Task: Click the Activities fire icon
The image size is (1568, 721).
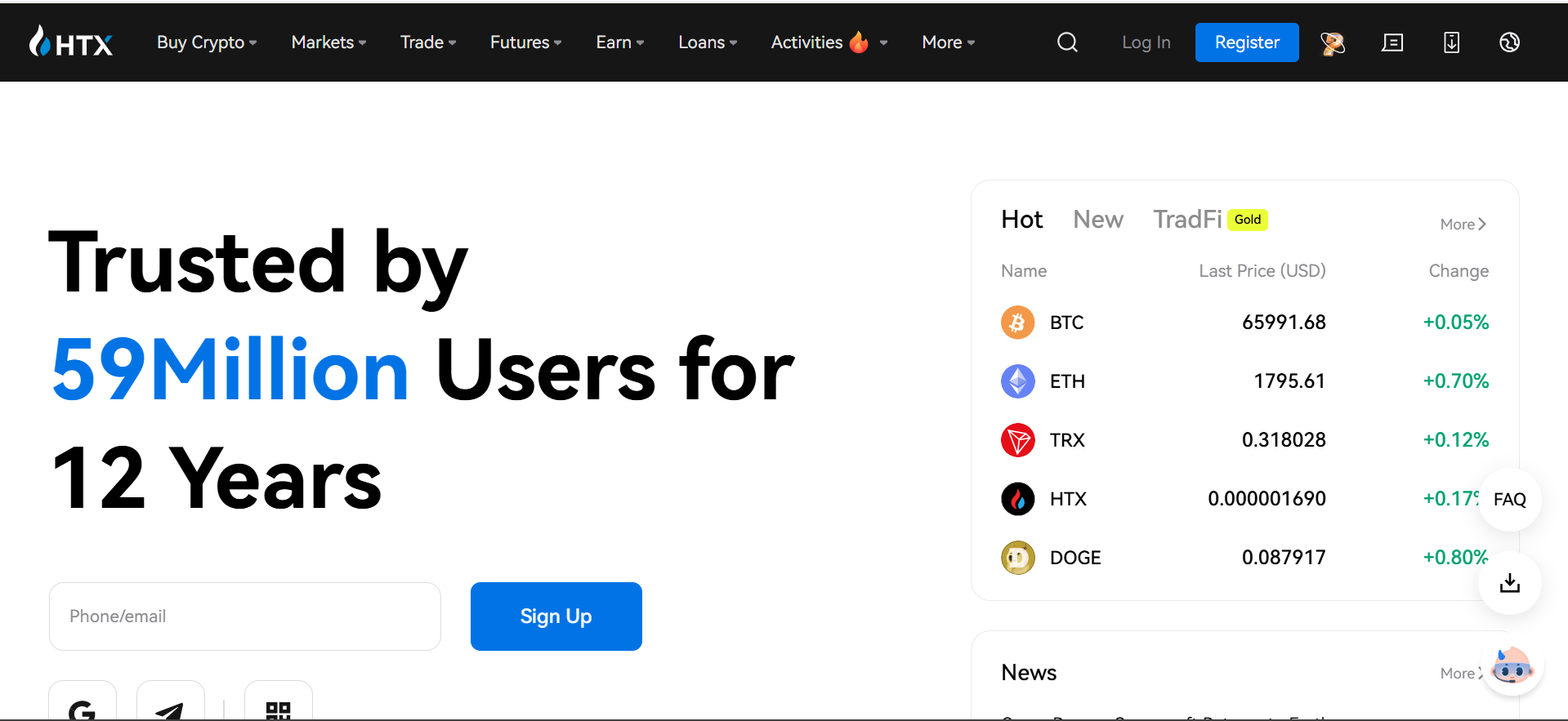Action: pyautogui.click(x=859, y=42)
